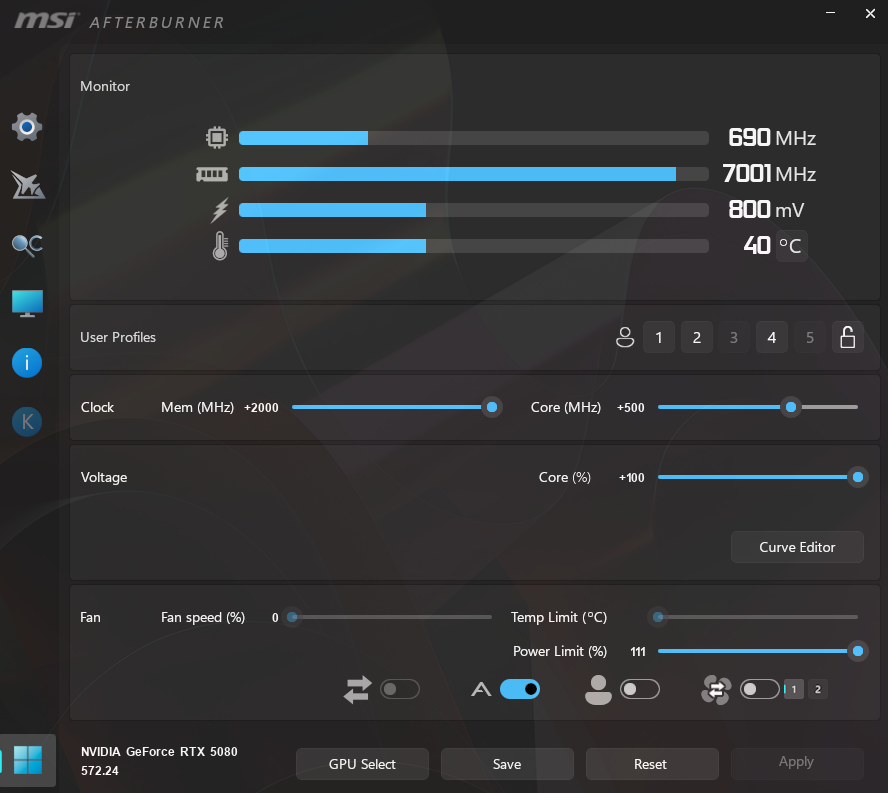Toggle the °C temperature unit button

791,246
